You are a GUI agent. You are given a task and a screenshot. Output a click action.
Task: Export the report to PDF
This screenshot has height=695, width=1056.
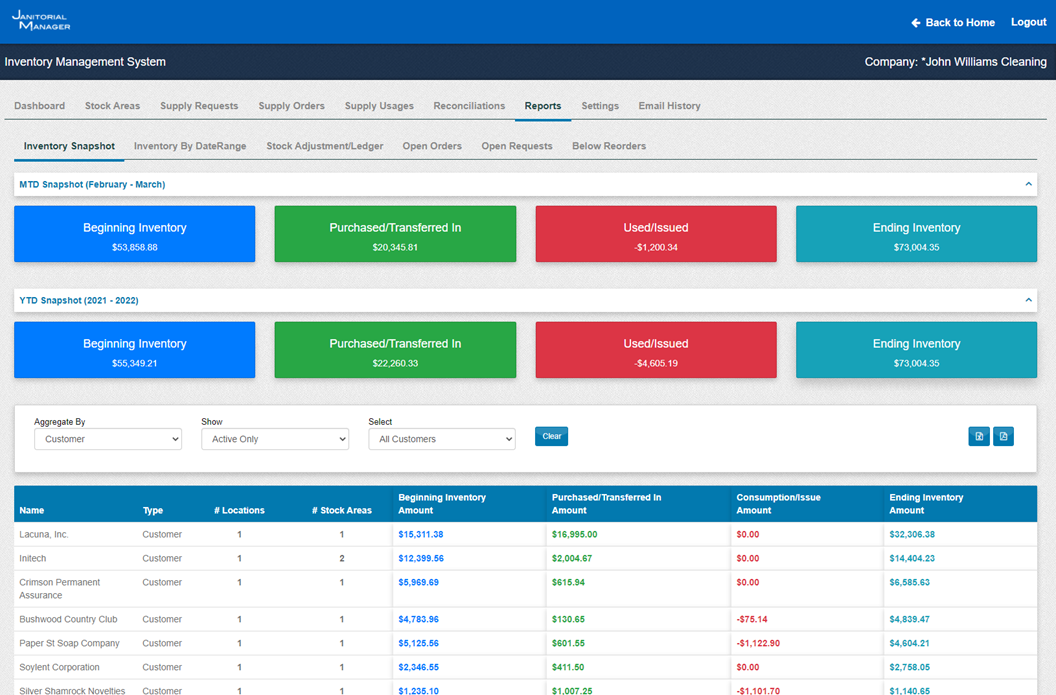pyautogui.click(x=1003, y=436)
